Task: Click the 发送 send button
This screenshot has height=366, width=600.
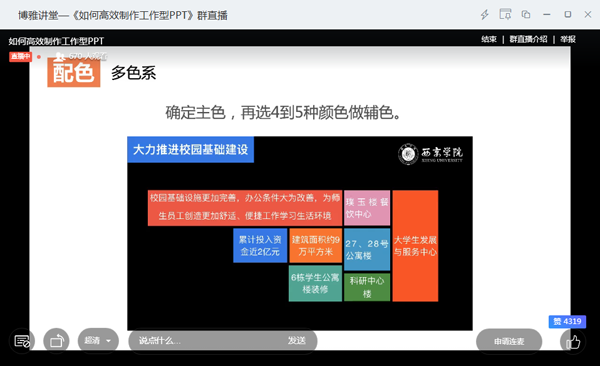Action: coord(297,340)
